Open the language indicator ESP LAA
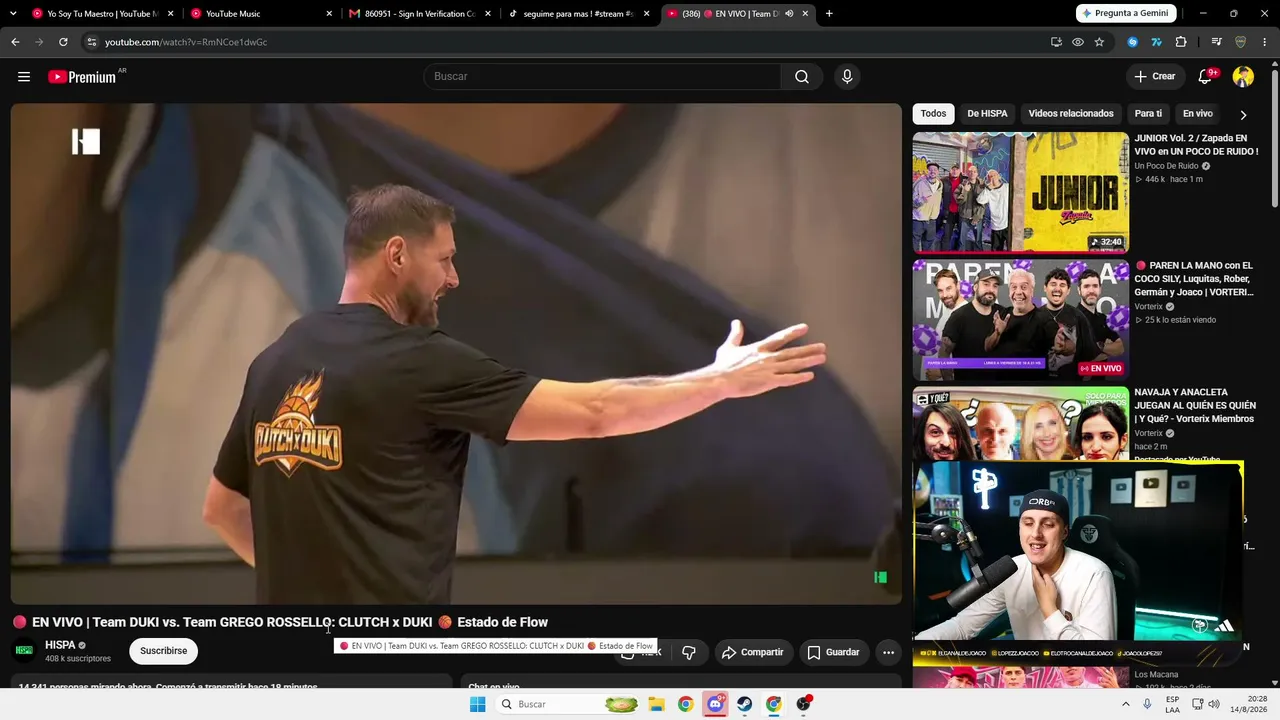The image size is (1280, 720). click(x=1173, y=704)
